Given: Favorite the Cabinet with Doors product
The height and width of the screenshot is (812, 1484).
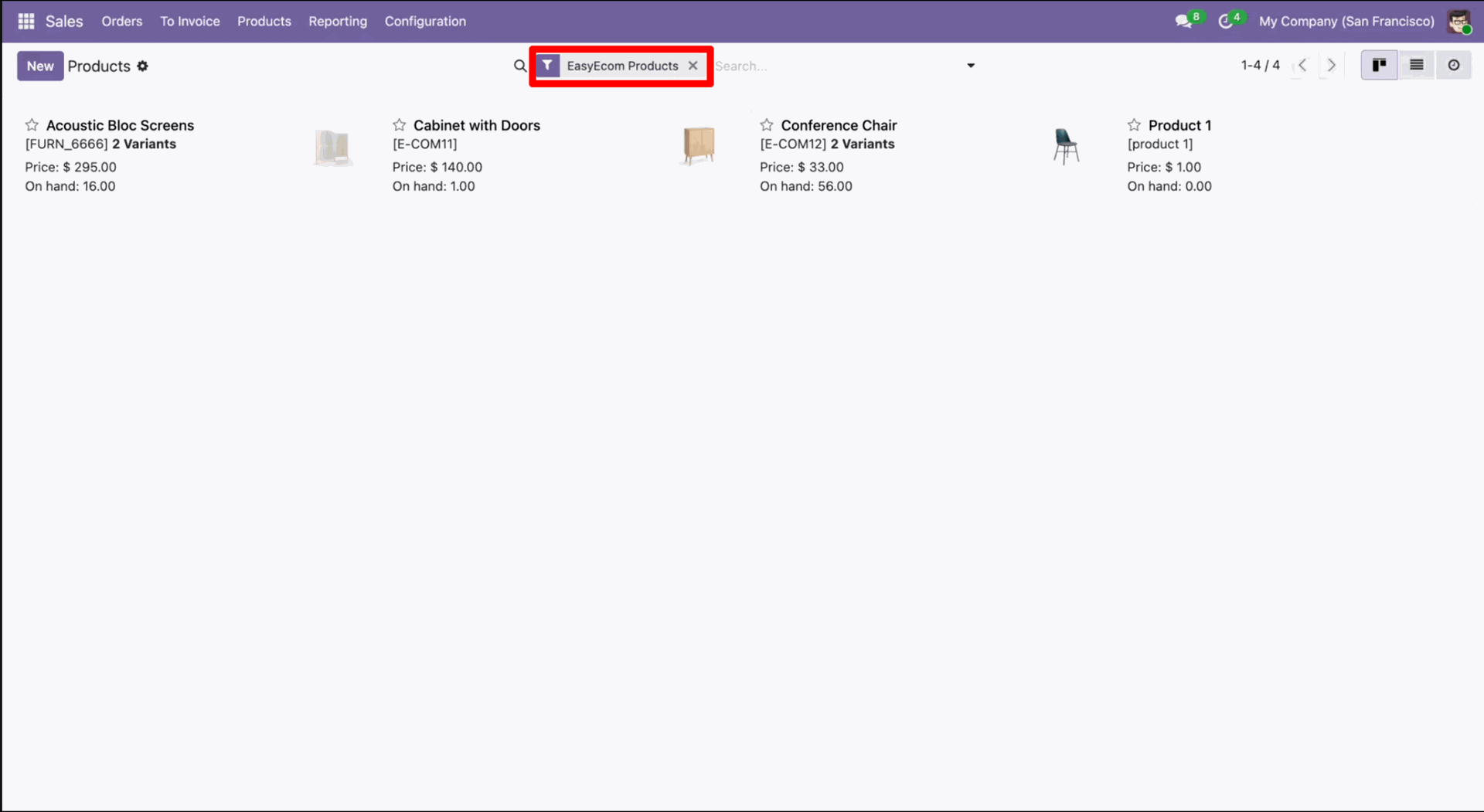Looking at the screenshot, I should pyautogui.click(x=399, y=125).
